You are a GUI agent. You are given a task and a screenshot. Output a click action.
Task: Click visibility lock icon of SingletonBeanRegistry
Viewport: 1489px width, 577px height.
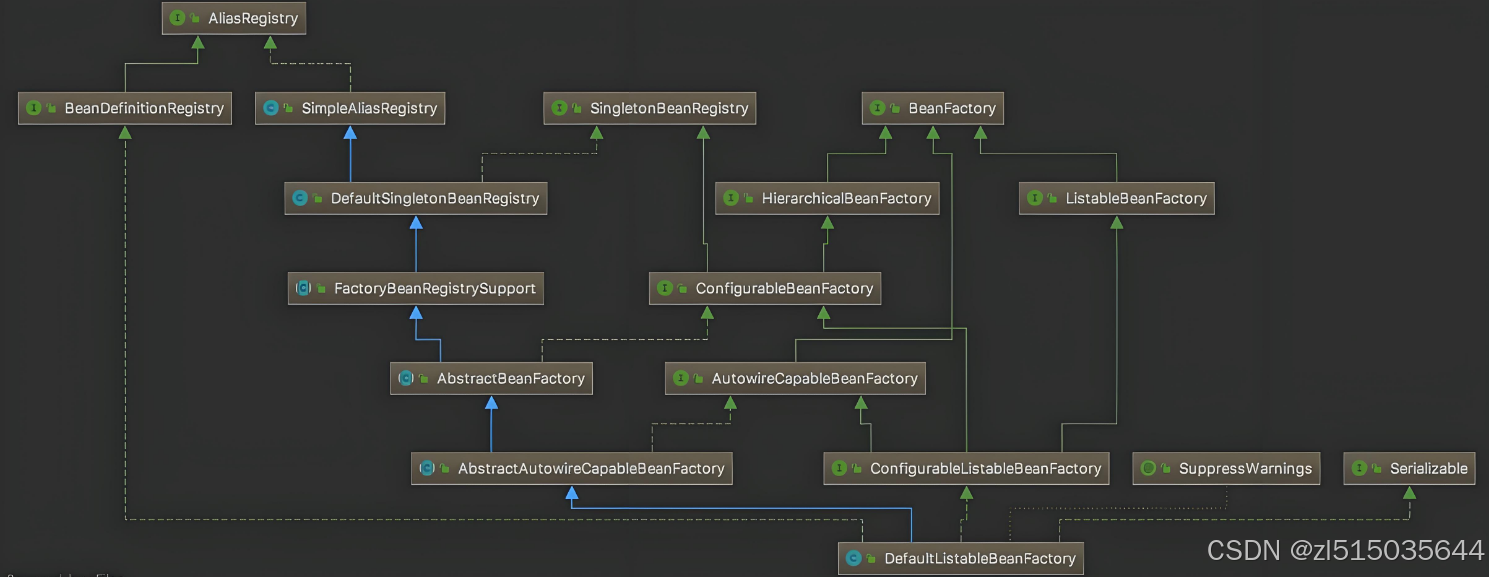tap(576, 108)
